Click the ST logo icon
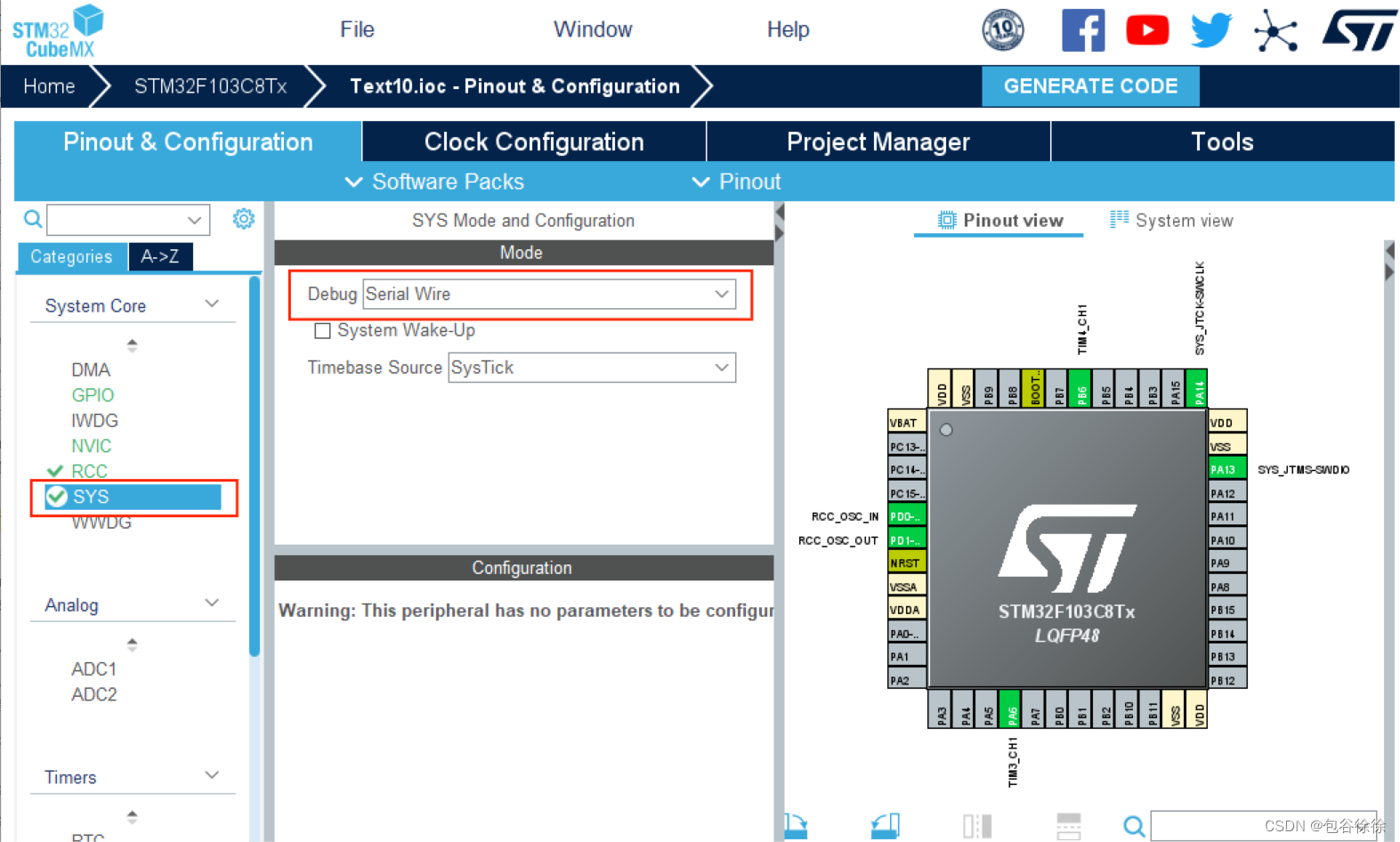Screen dimensions: 1400x842 click(x=1359, y=30)
